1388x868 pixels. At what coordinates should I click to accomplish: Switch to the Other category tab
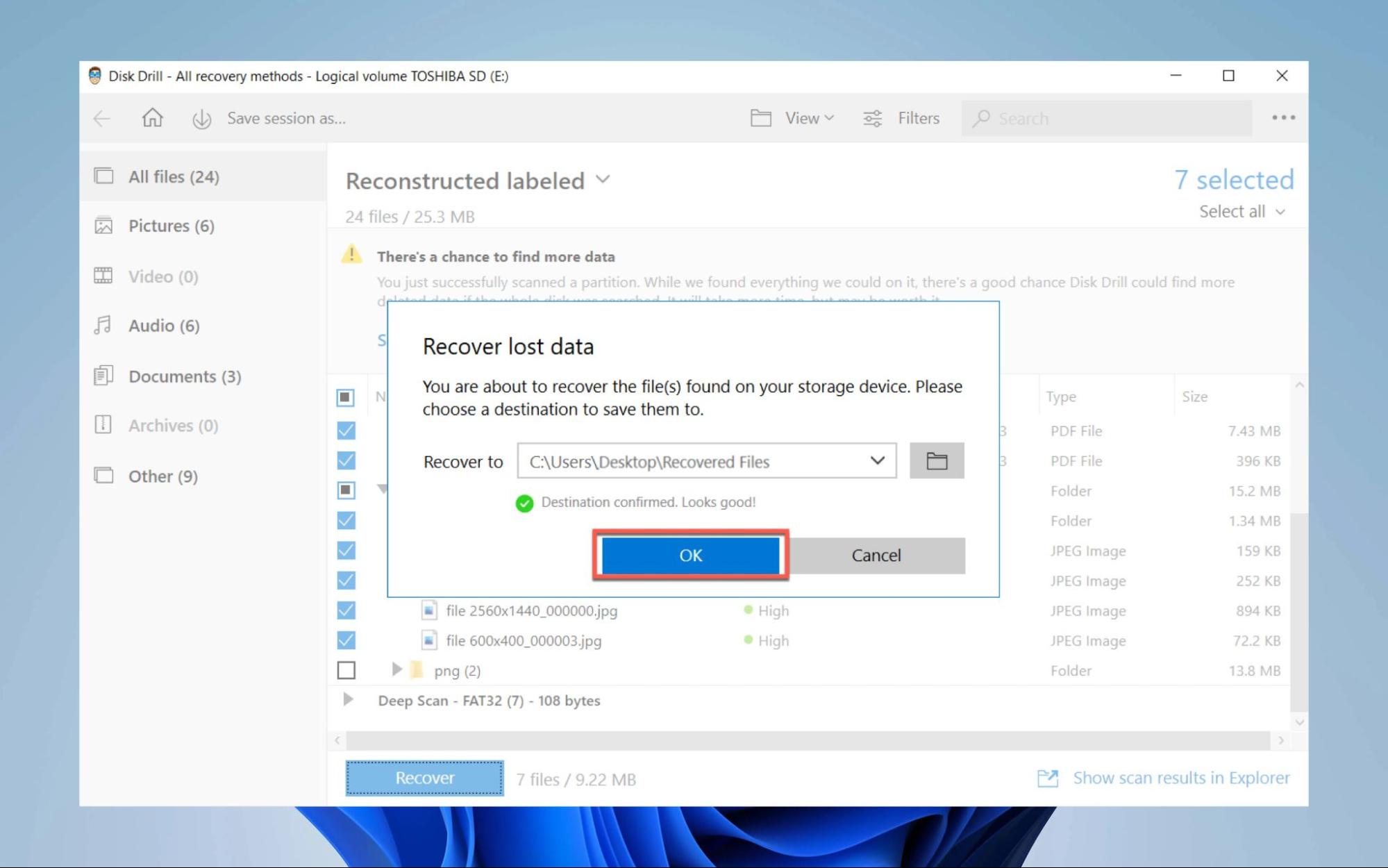162,476
